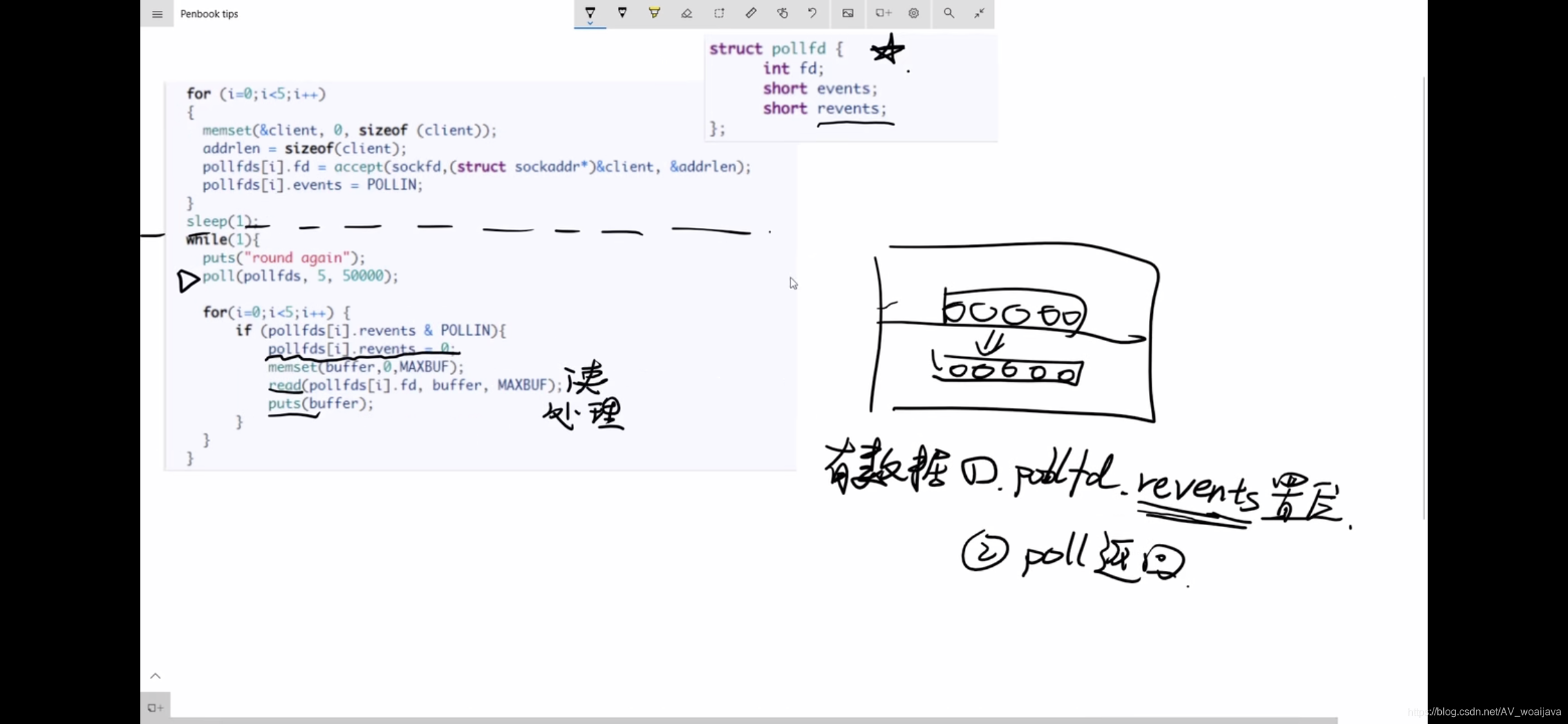Select the active ballpoint pen tool
The image size is (1568, 724).
(590, 12)
